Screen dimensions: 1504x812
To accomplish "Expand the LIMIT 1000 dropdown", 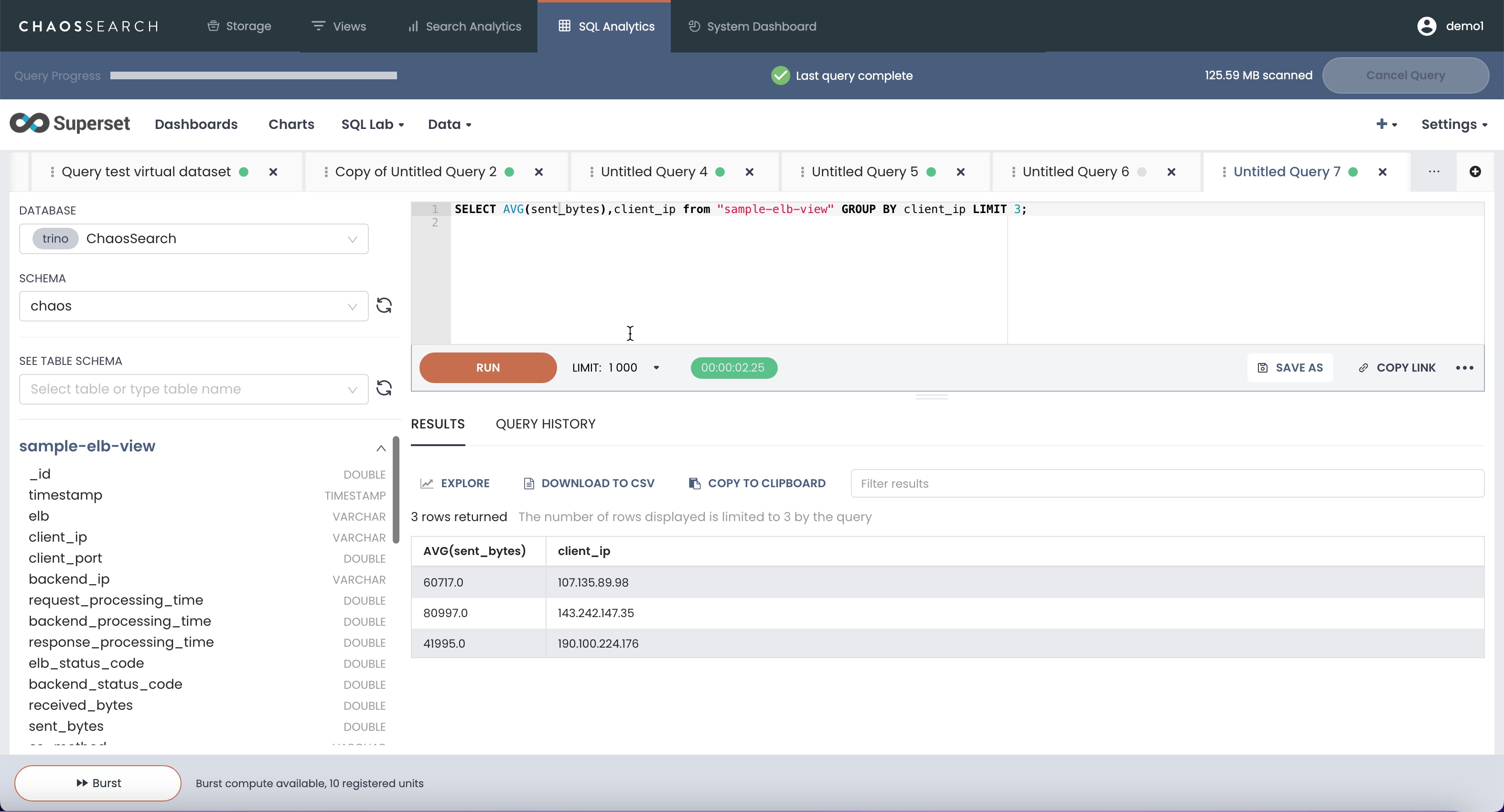I will pos(656,368).
